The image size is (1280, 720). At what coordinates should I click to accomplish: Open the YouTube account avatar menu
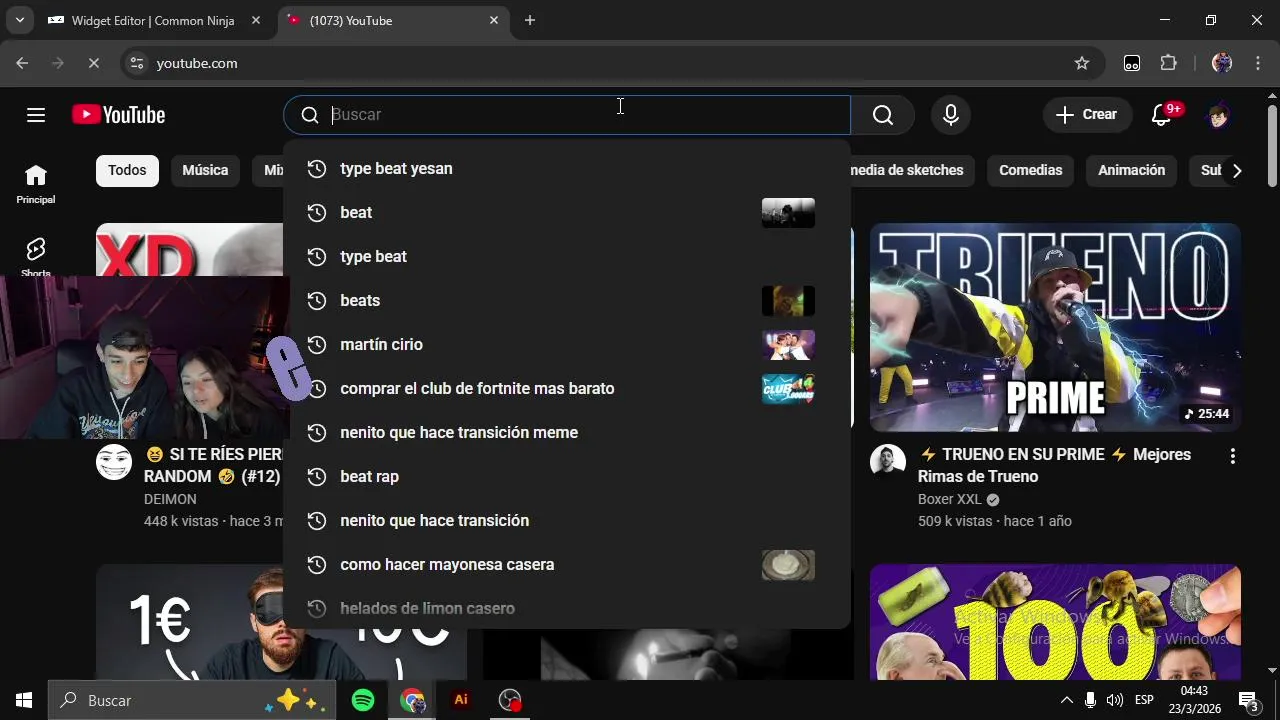click(1218, 115)
